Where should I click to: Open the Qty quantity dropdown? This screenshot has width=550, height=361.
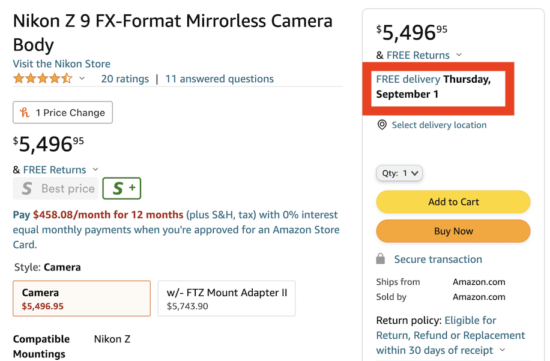pyautogui.click(x=400, y=173)
